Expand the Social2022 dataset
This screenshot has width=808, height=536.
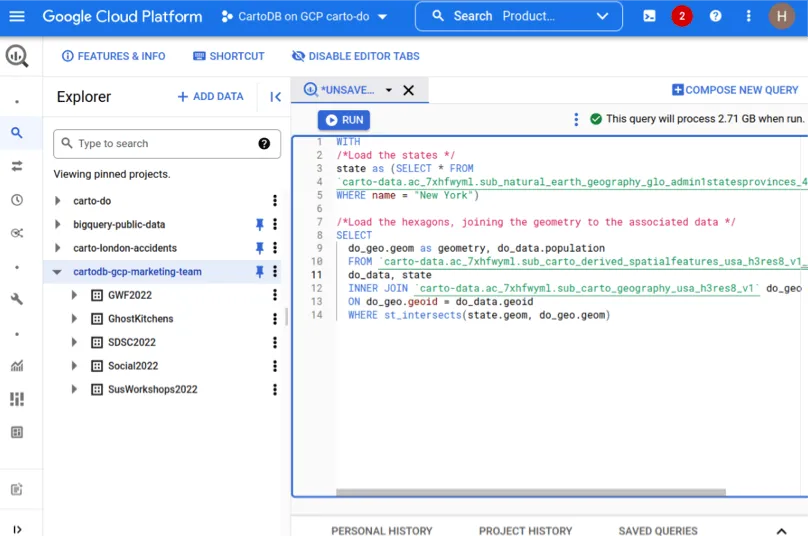(x=74, y=366)
